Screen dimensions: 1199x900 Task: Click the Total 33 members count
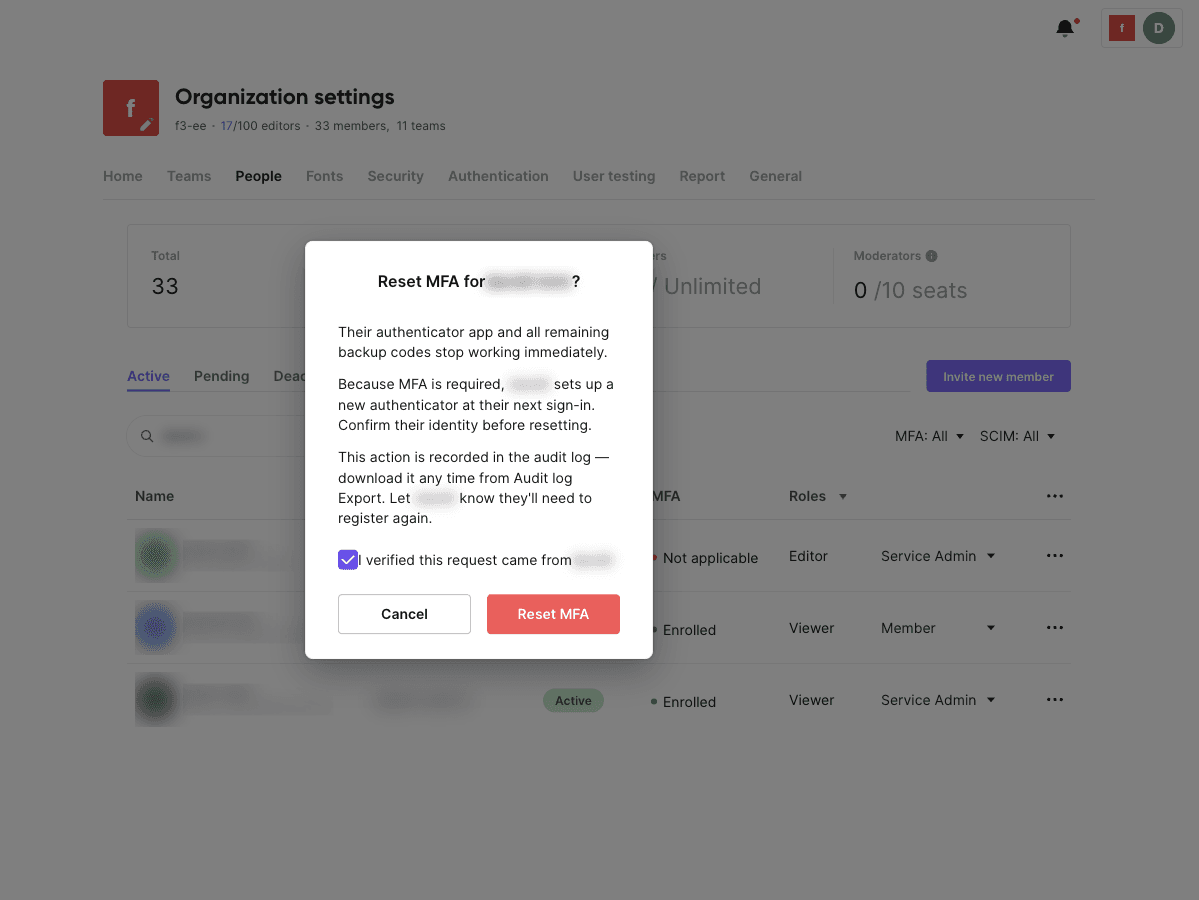[164, 286]
